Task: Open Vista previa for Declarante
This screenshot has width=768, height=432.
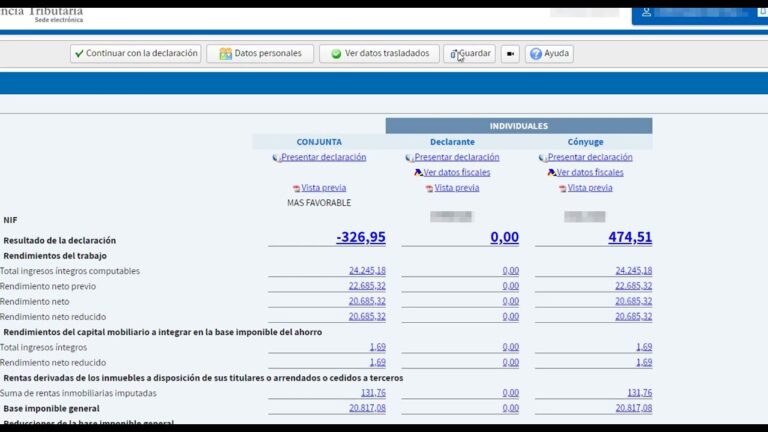Action: 456,188
